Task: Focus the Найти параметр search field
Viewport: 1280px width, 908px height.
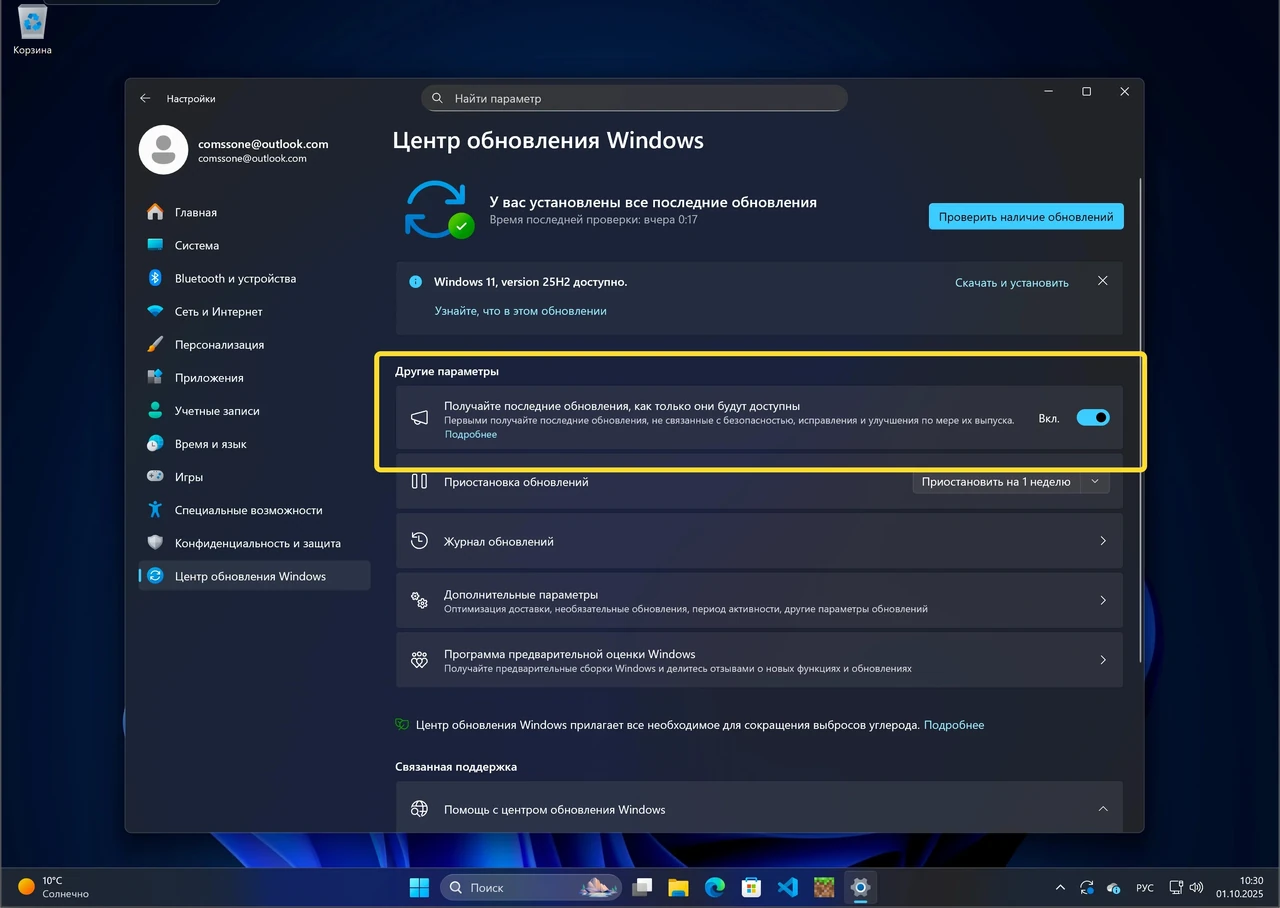Action: (x=634, y=98)
